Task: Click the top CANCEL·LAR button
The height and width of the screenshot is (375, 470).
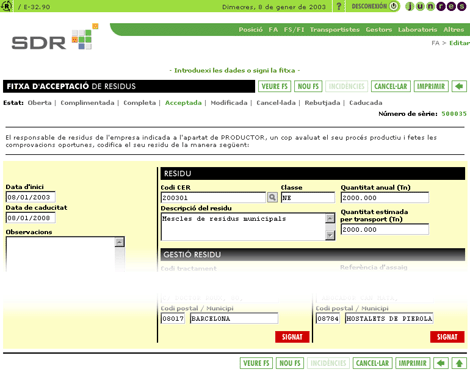Action: [391, 86]
